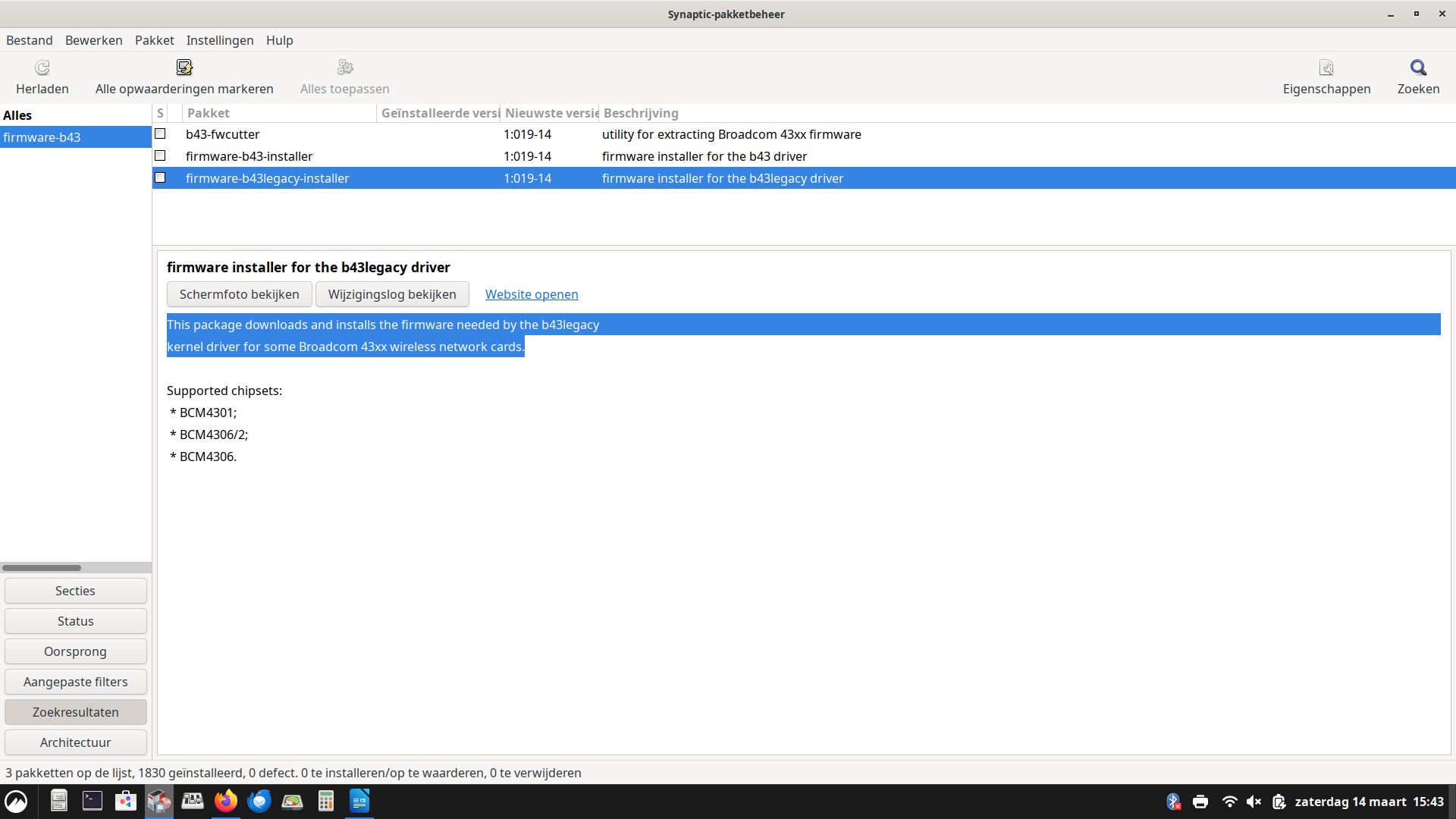
Task: Toggle checkbox for firmware-b43-installer package
Action: (x=160, y=155)
